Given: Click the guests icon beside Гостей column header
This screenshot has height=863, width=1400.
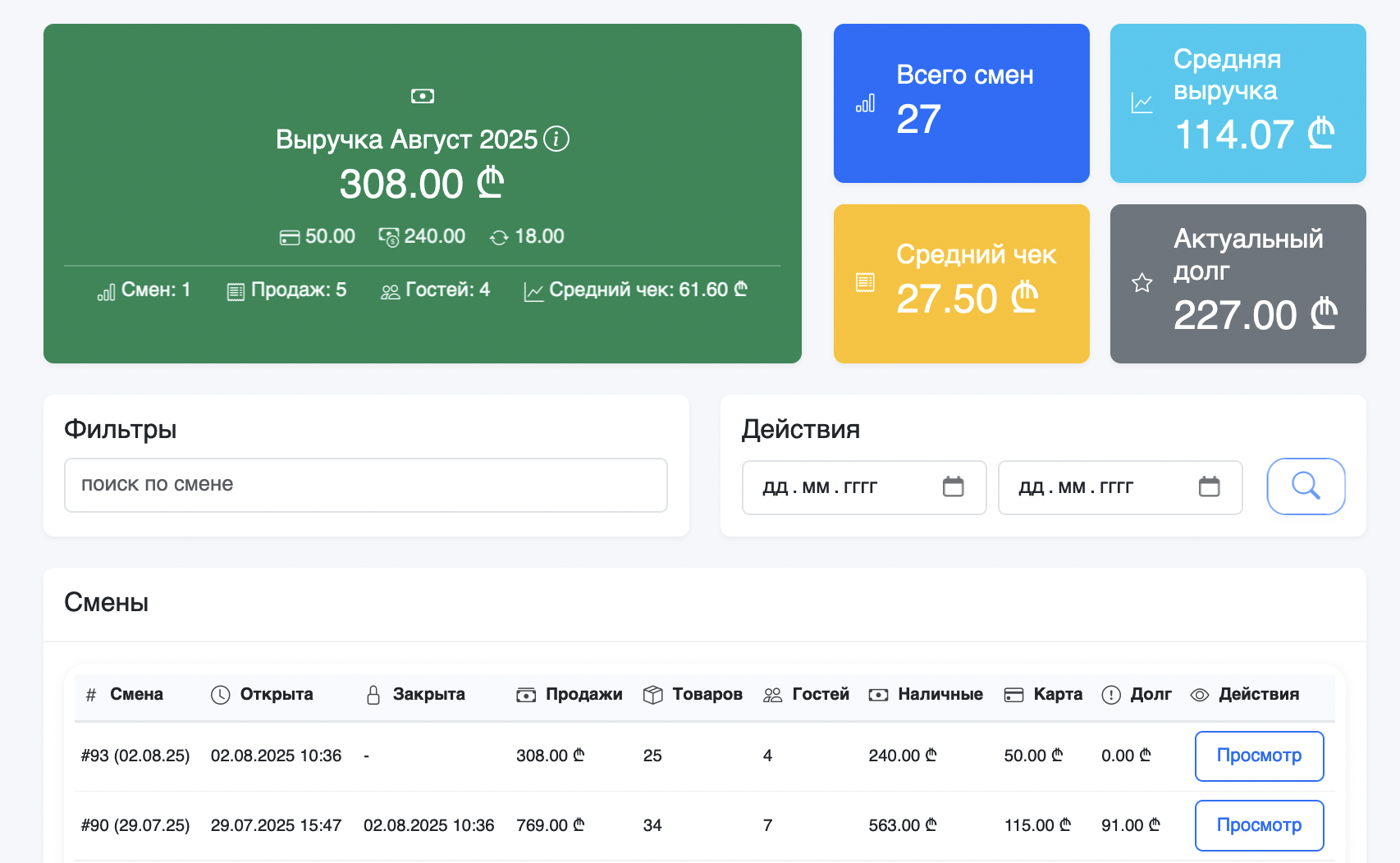Looking at the screenshot, I should coord(771,694).
